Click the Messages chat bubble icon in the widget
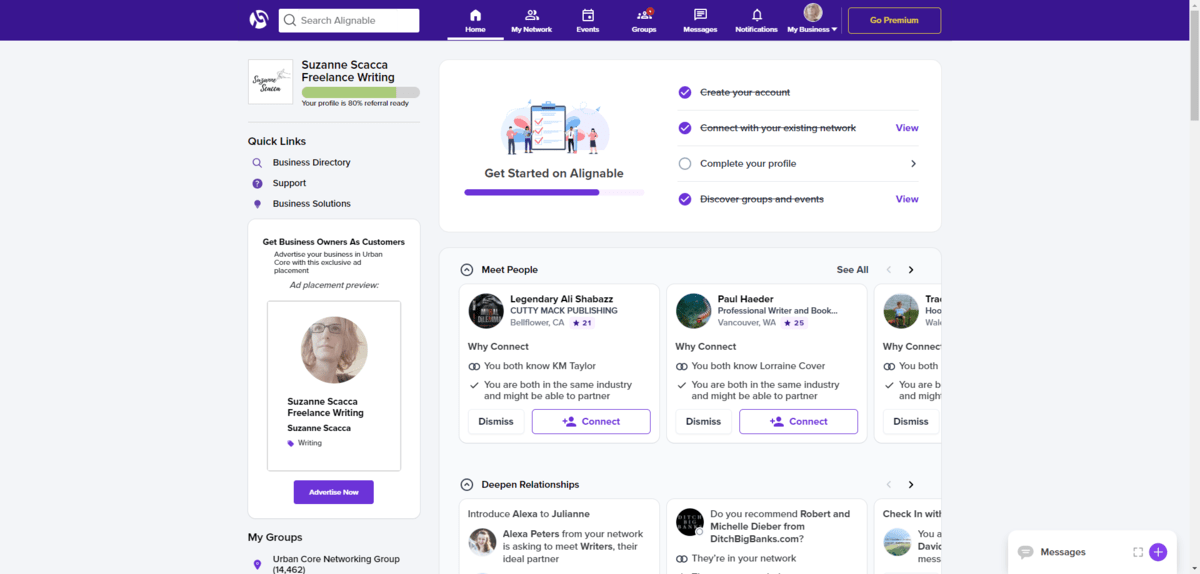The width and height of the screenshot is (1200, 574). 1025,552
